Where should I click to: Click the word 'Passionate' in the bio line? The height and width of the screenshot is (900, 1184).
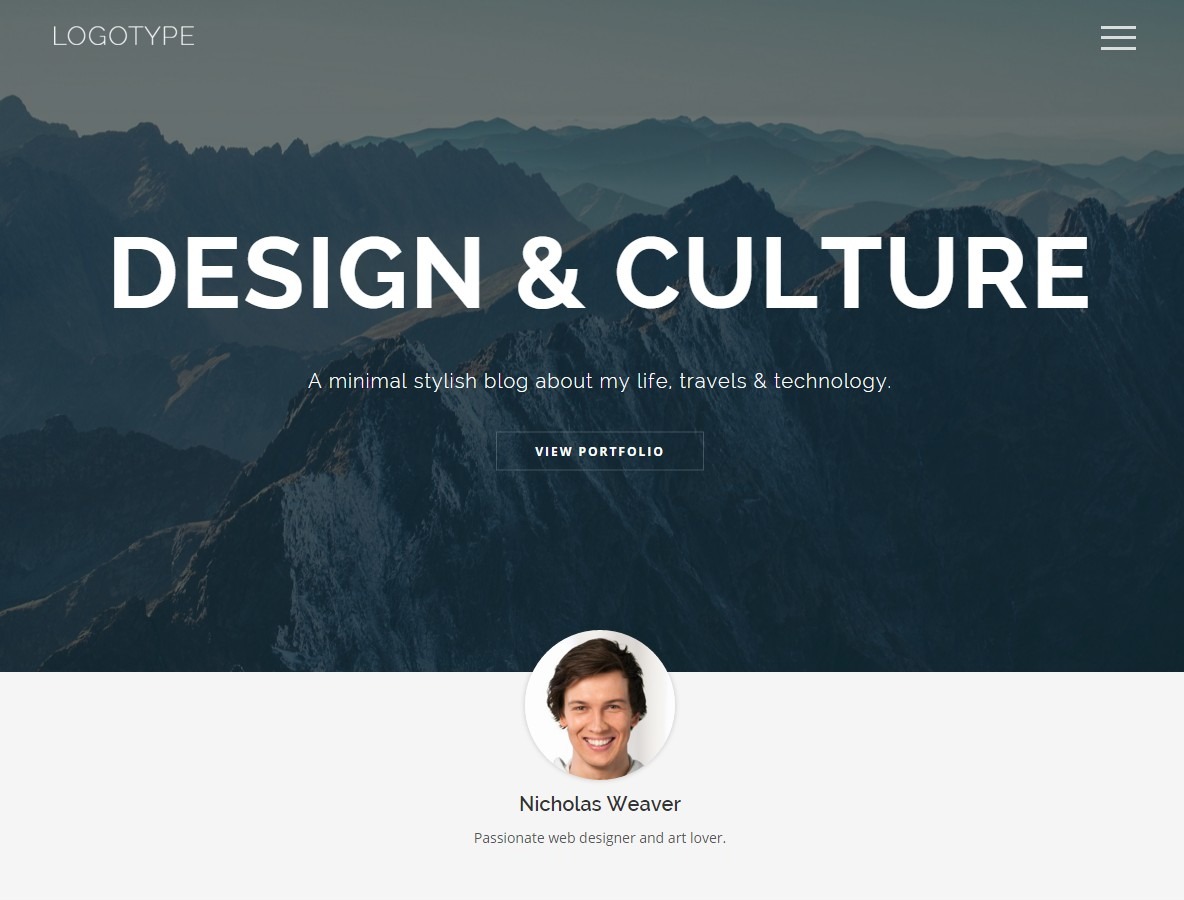509,837
